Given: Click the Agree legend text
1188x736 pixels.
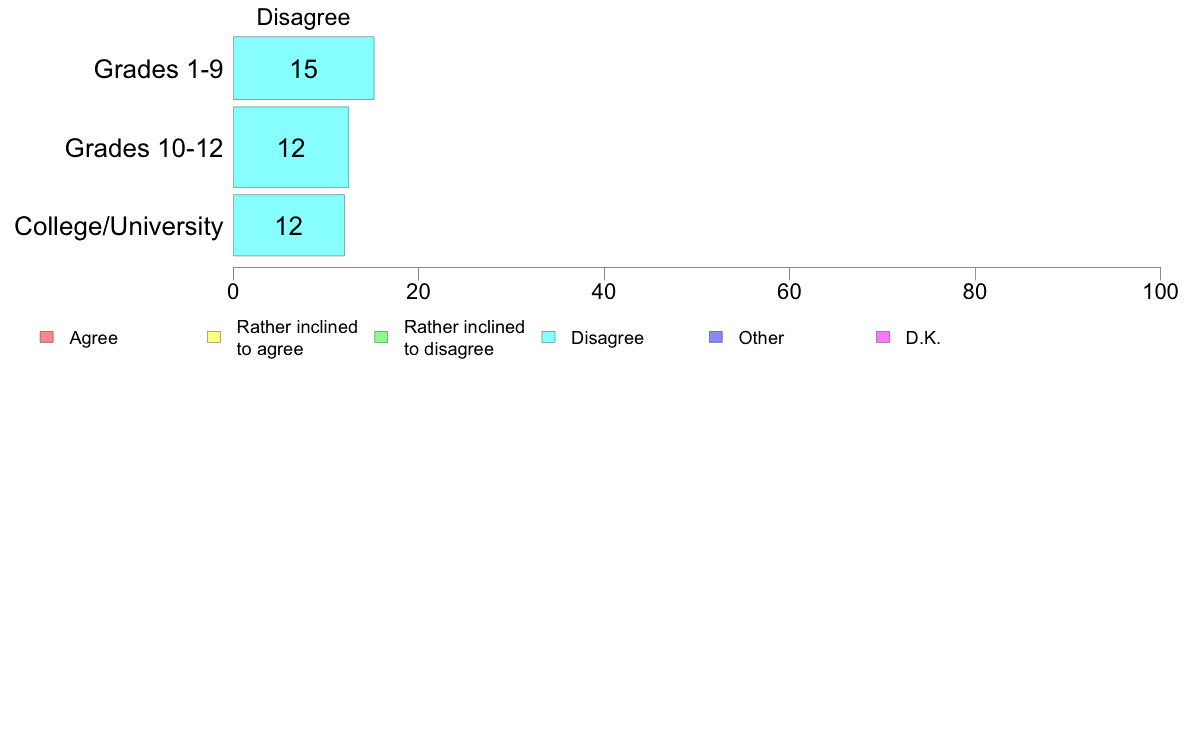Looking at the screenshot, I should [93, 338].
